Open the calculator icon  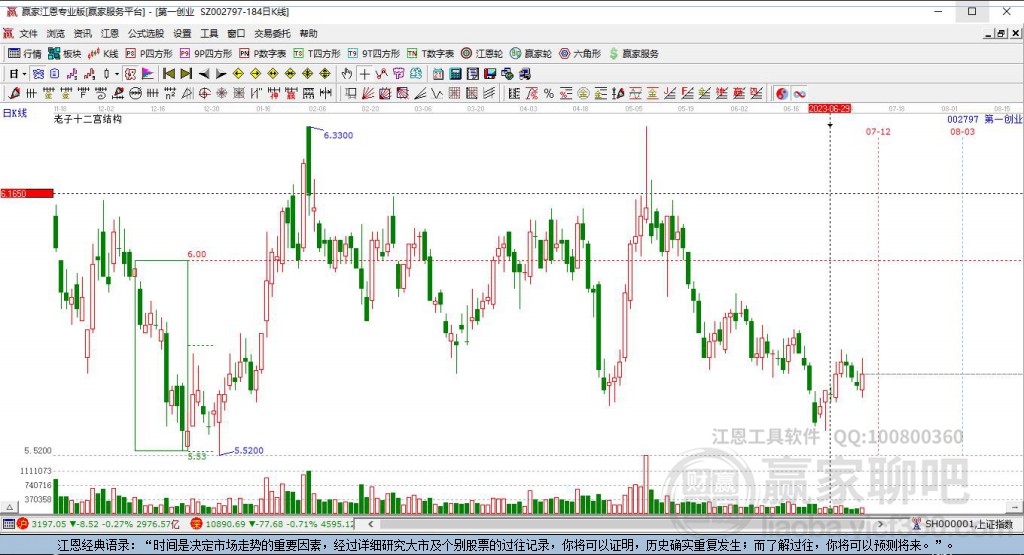coord(456,74)
